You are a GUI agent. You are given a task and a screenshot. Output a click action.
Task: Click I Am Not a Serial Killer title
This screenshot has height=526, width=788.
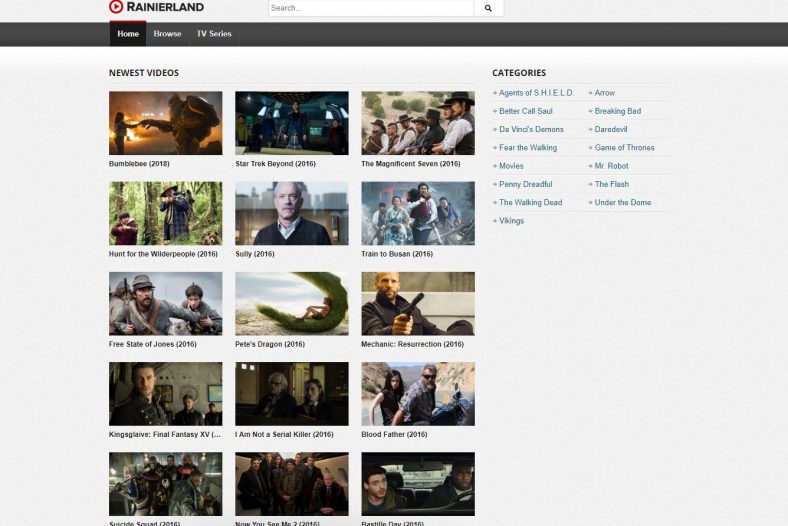tap(284, 435)
